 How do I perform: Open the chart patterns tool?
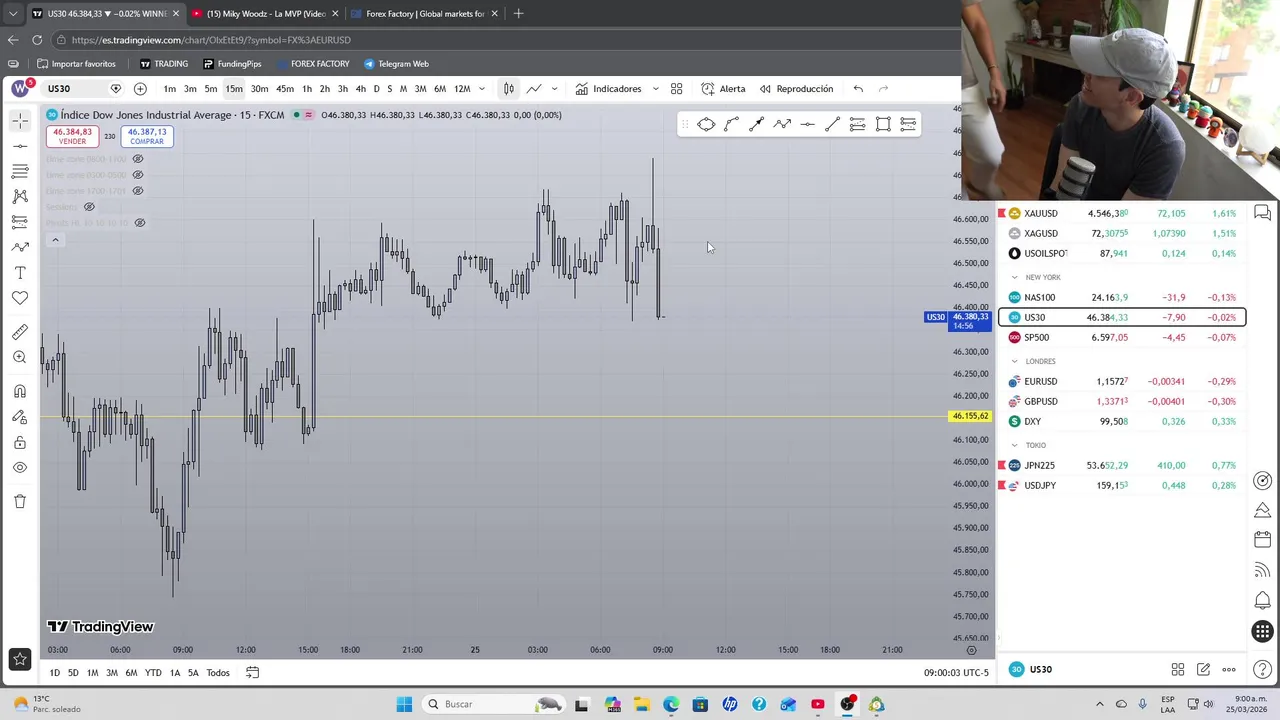[x=20, y=196]
